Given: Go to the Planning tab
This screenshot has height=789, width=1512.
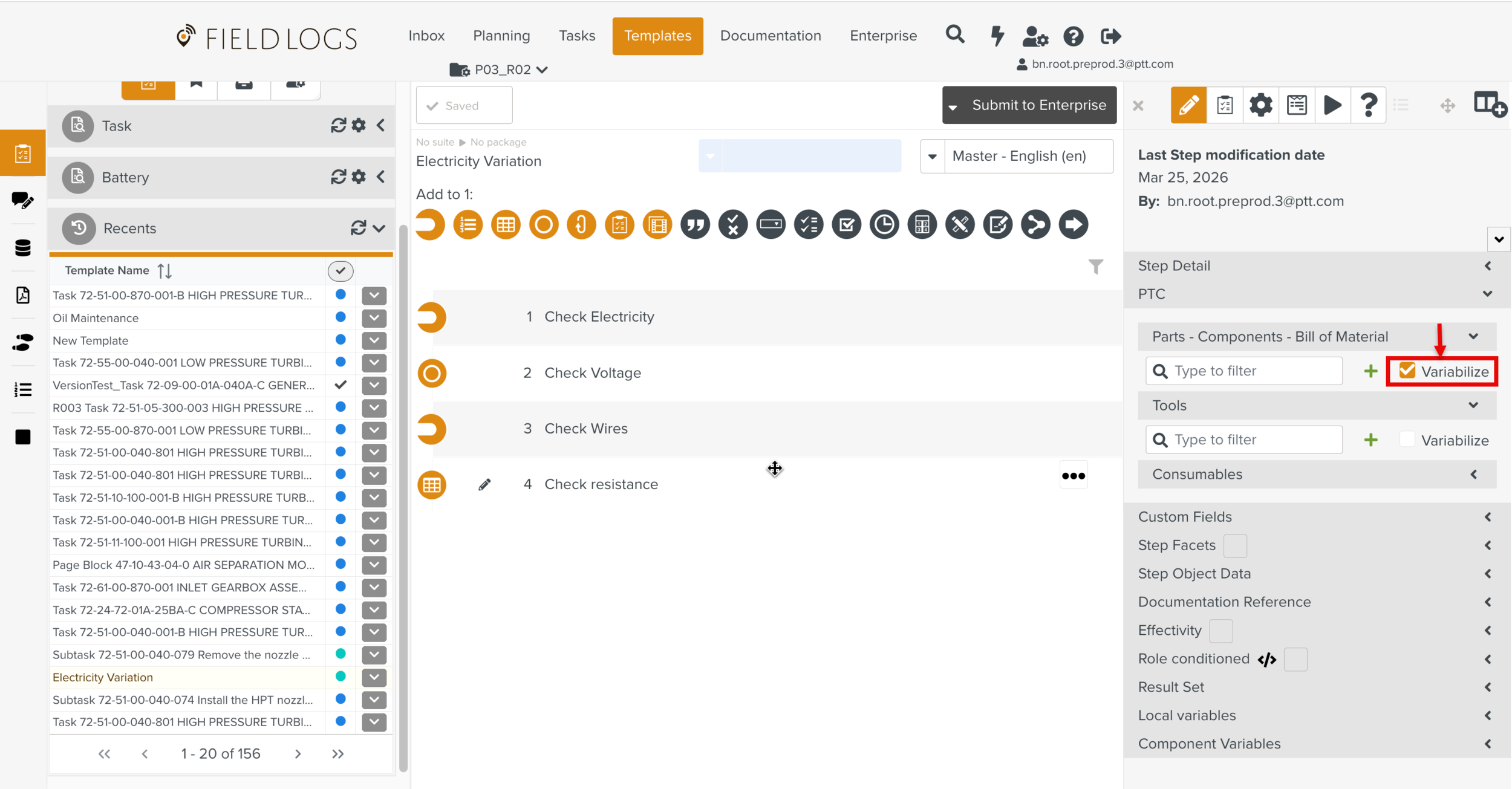Looking at the screenshot, I should [501, 36].
